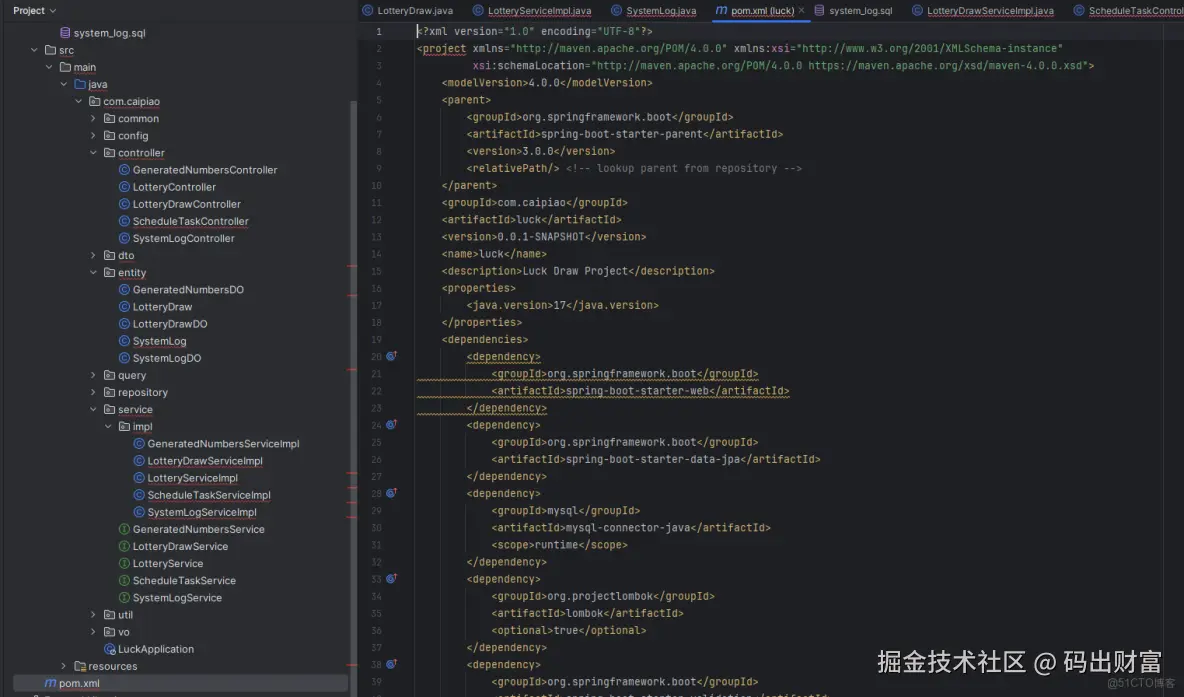Click gutter dependency icon on line 33

point(391,578)
